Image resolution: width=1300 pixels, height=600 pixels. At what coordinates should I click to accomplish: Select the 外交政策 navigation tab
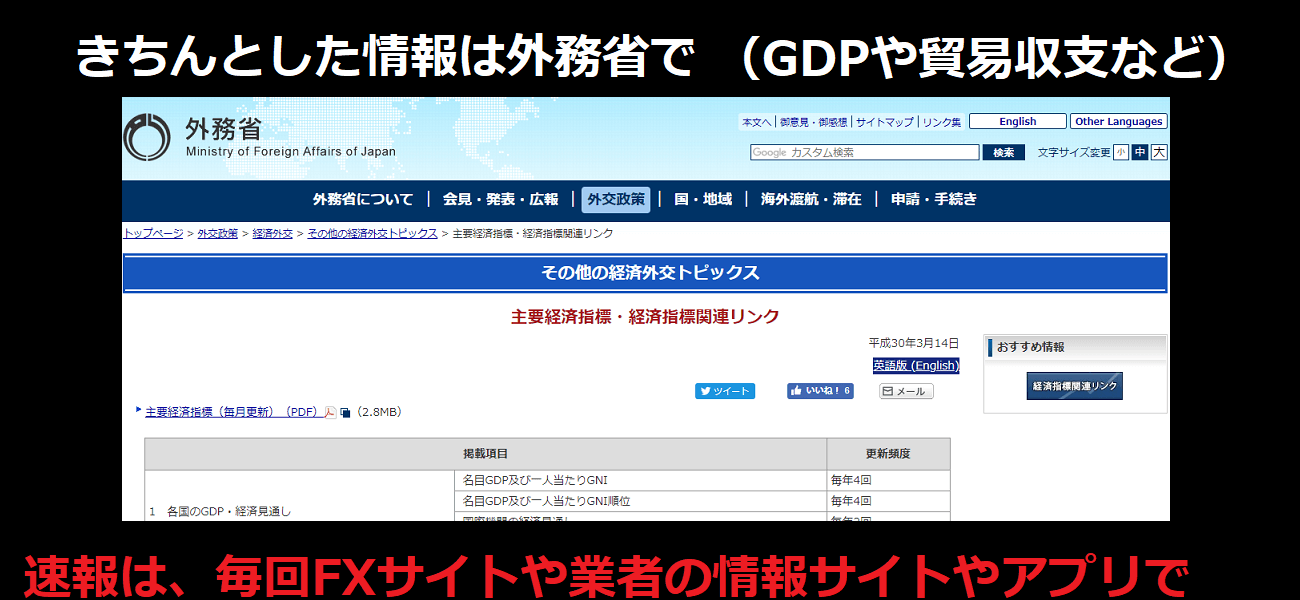tap(615, 199)
